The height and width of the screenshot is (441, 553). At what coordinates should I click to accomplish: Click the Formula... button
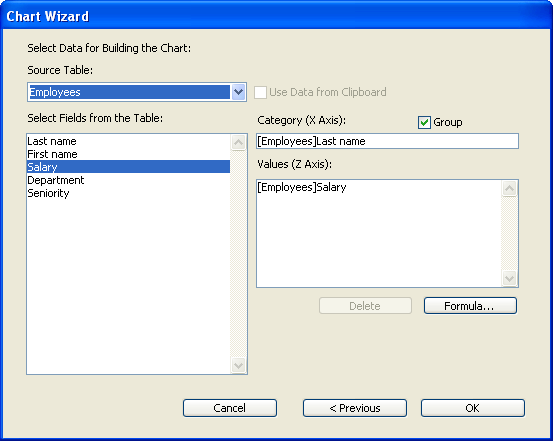coord(470,306)
